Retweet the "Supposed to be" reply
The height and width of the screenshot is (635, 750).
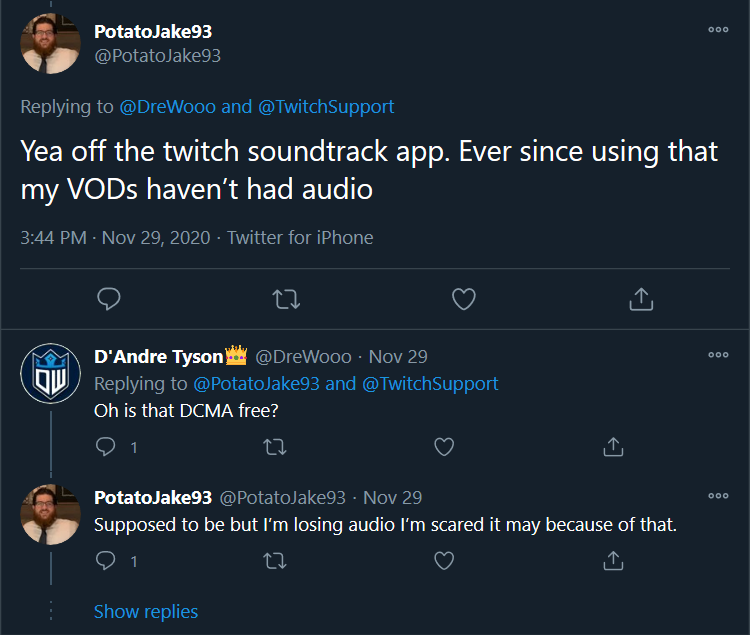[272, 562]
